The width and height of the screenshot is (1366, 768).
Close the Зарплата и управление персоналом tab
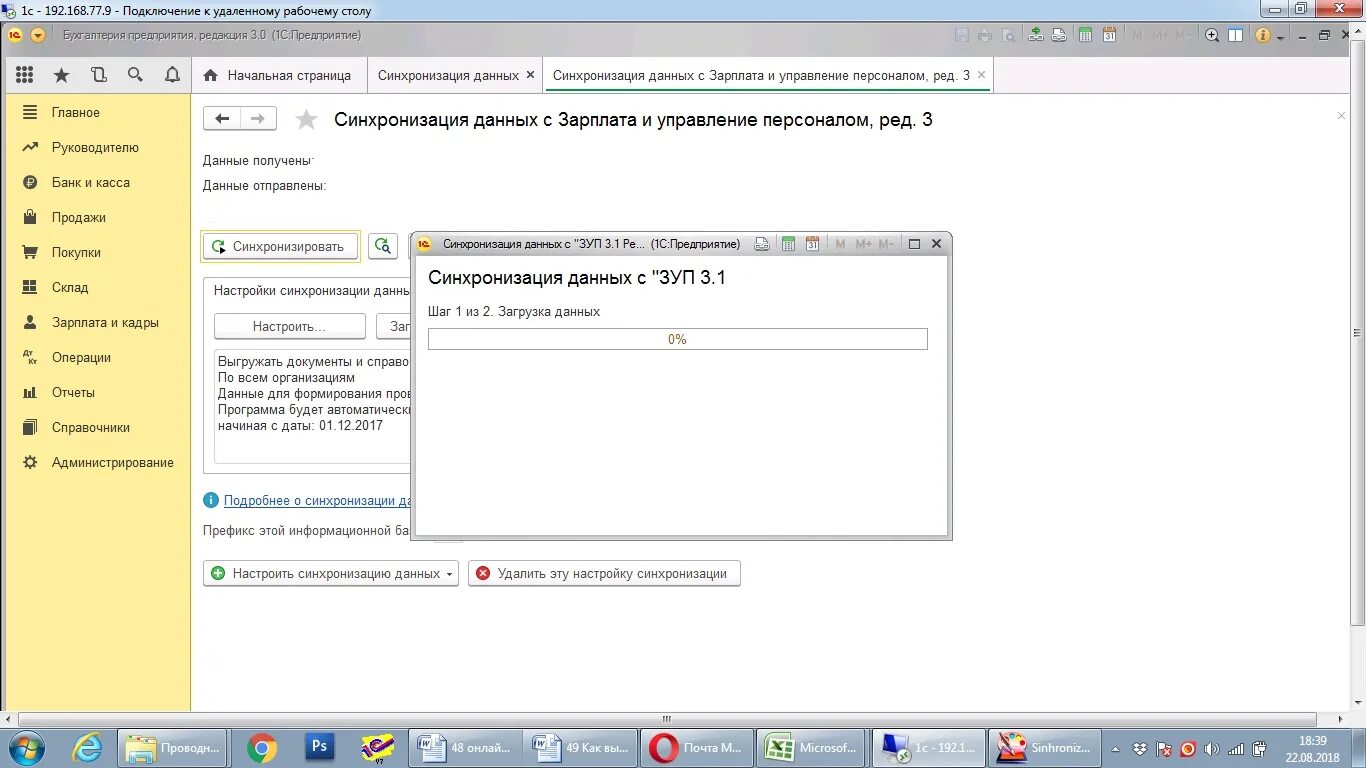(x=981, y=75)
